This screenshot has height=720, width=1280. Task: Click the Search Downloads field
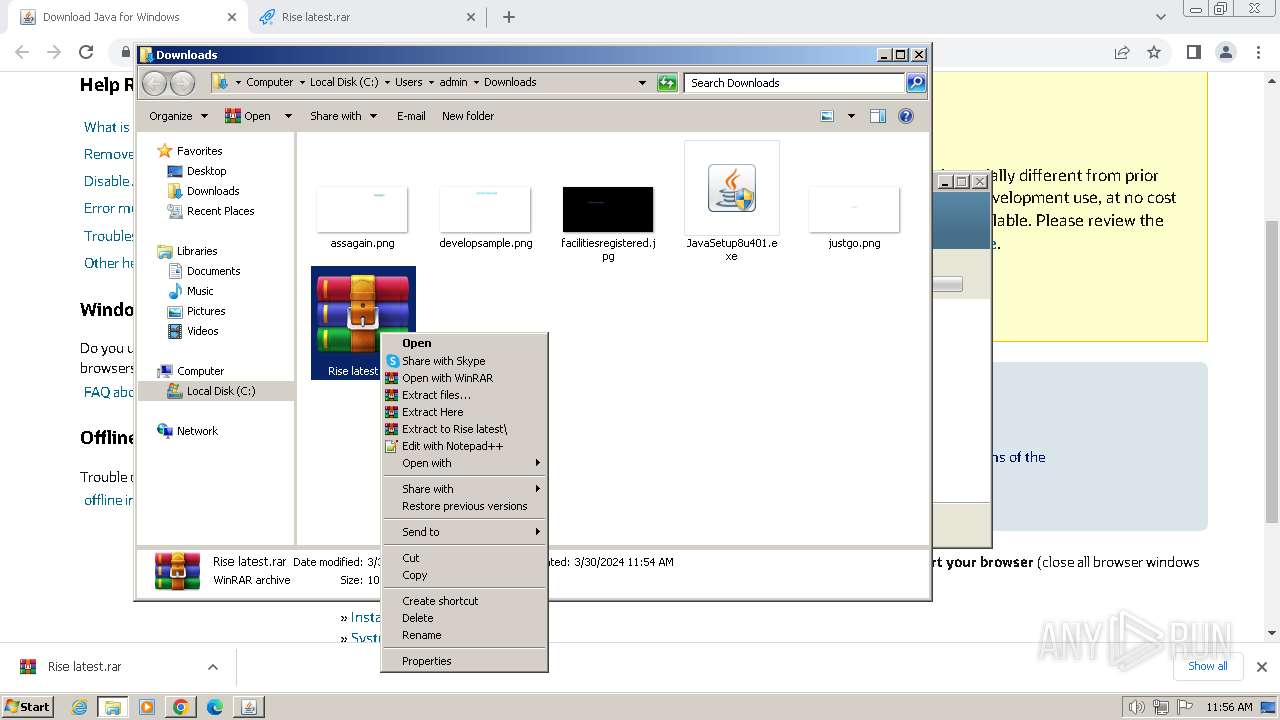point(795,83)
